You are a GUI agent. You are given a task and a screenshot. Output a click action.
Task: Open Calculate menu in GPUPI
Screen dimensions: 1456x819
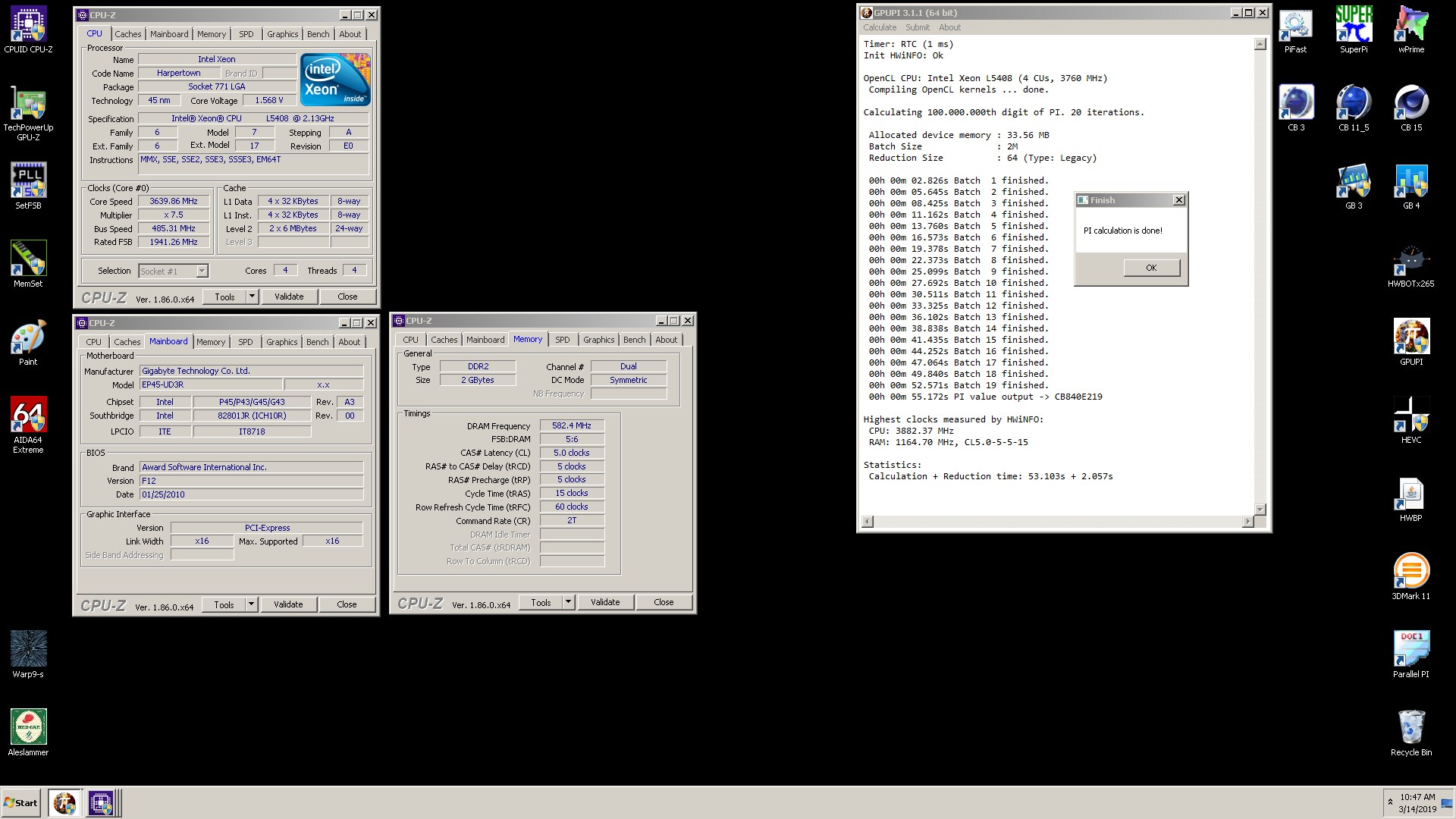(x=879, y=27)
